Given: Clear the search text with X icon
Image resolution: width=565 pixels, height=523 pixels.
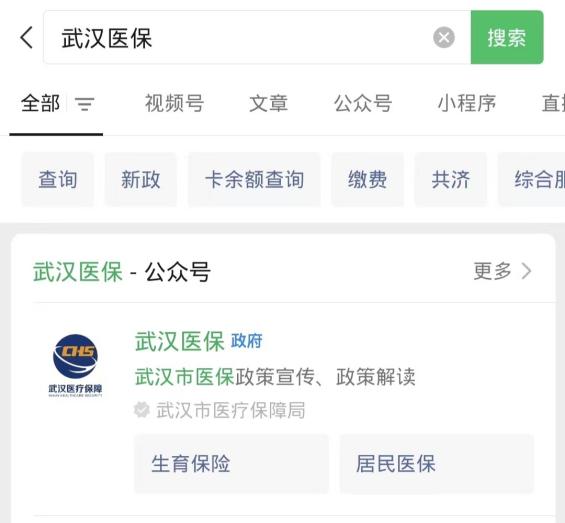Looking at the screenshot, I should 444,37.
